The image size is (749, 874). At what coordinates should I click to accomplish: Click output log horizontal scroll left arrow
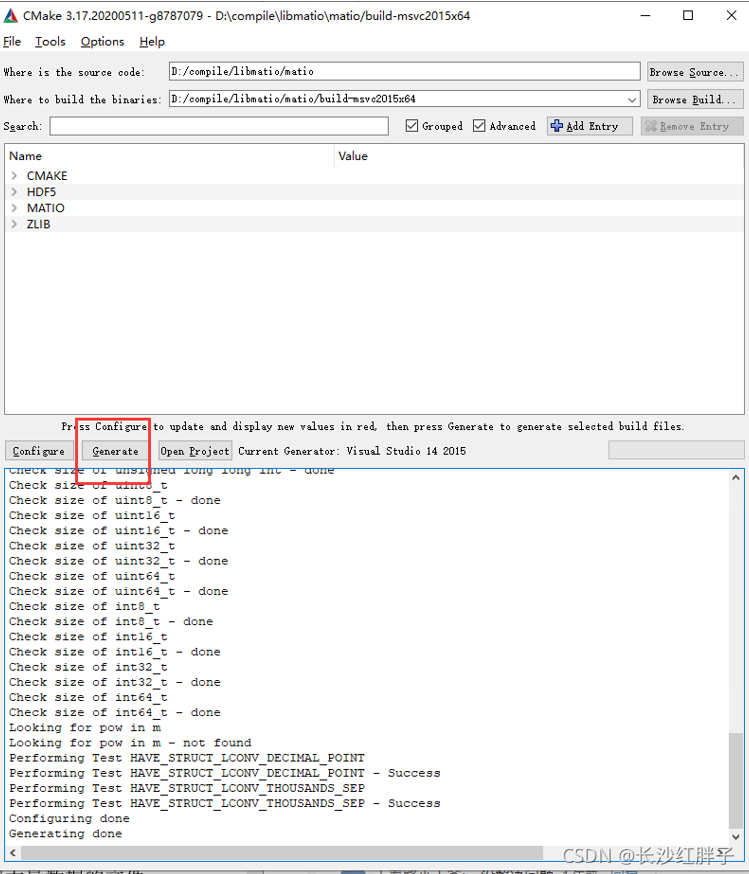coord(12,853)
